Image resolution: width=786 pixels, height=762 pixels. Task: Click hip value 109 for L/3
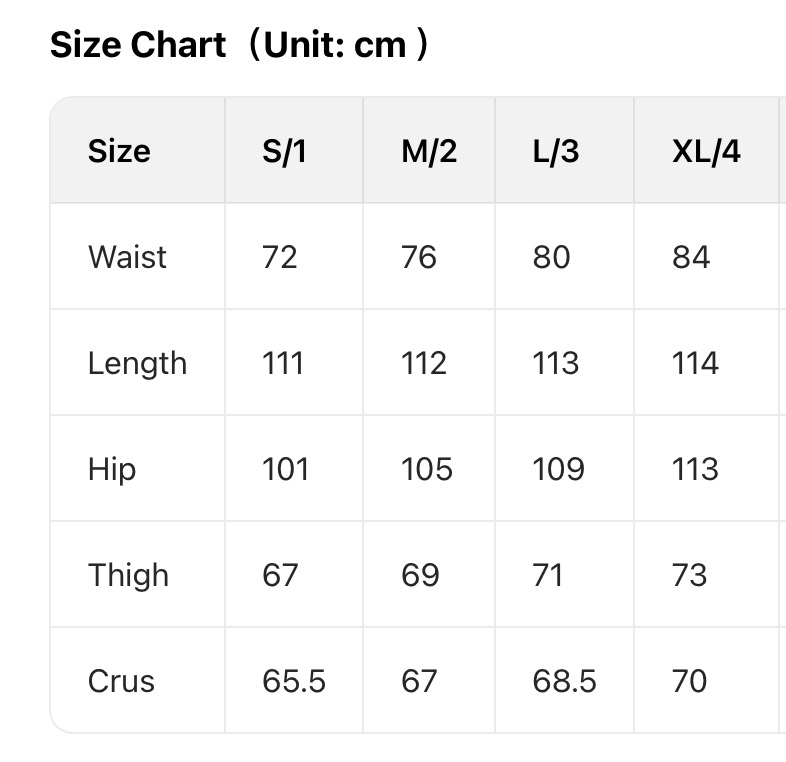[x=557, y=469]
